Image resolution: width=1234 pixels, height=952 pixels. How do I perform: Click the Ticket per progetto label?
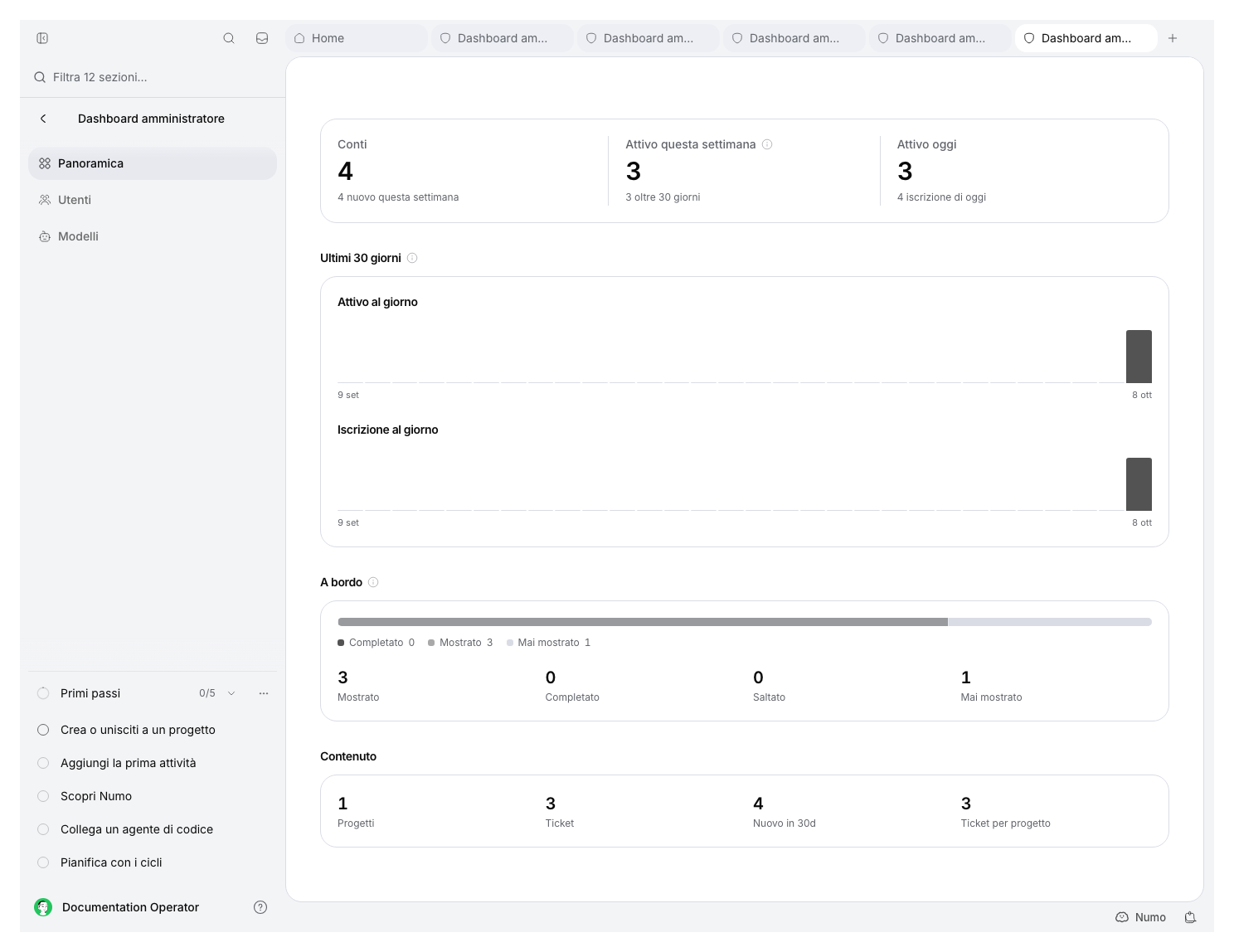[1005, 823]
